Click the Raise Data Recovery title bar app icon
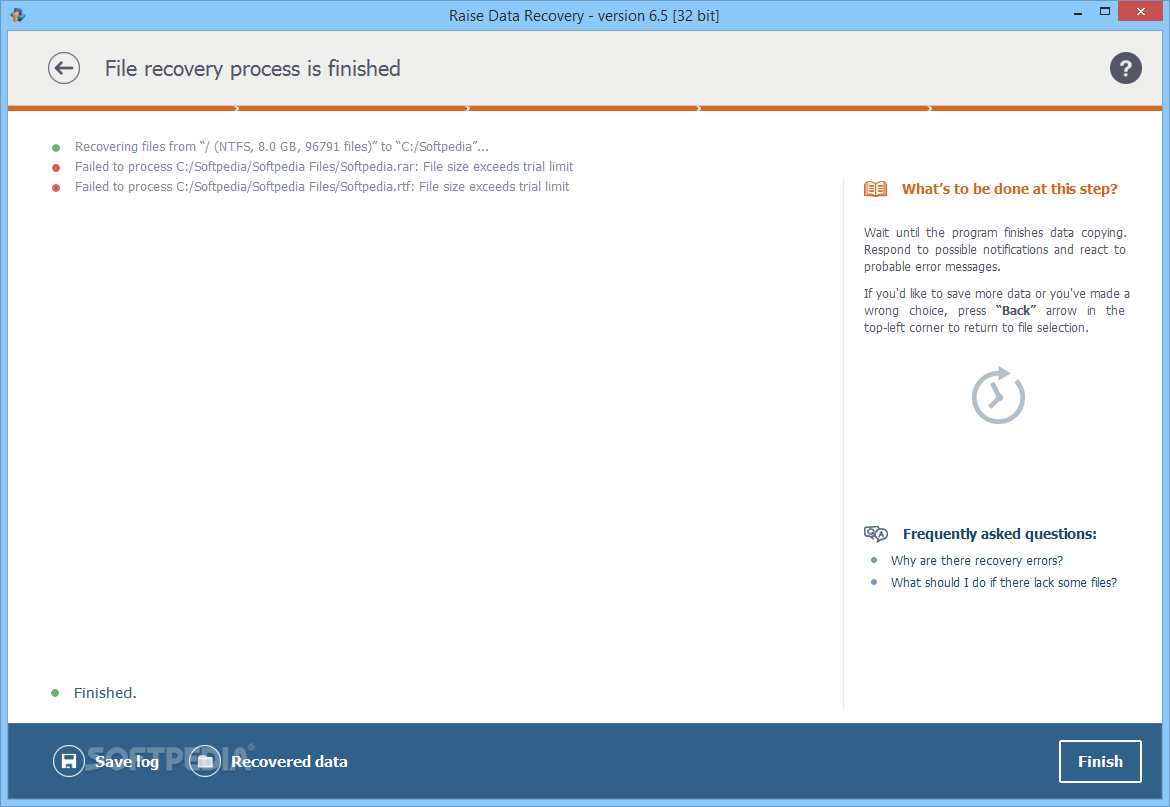The height and width of the screenshot is (807, 1170). 18,15
